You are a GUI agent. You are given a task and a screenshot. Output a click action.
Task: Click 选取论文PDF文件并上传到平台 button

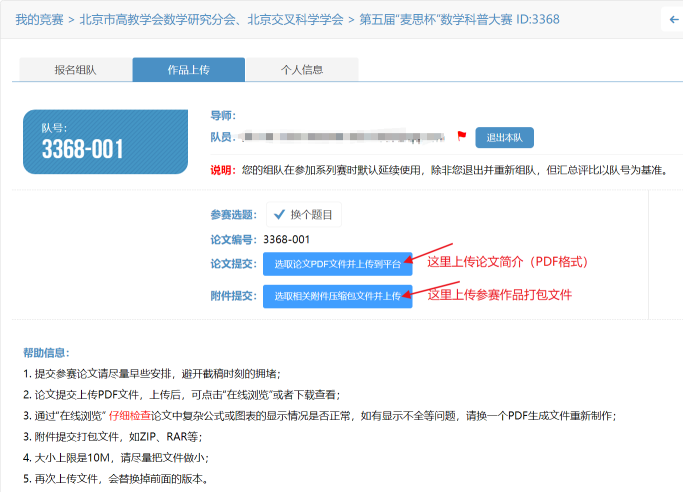pos(338,264)
